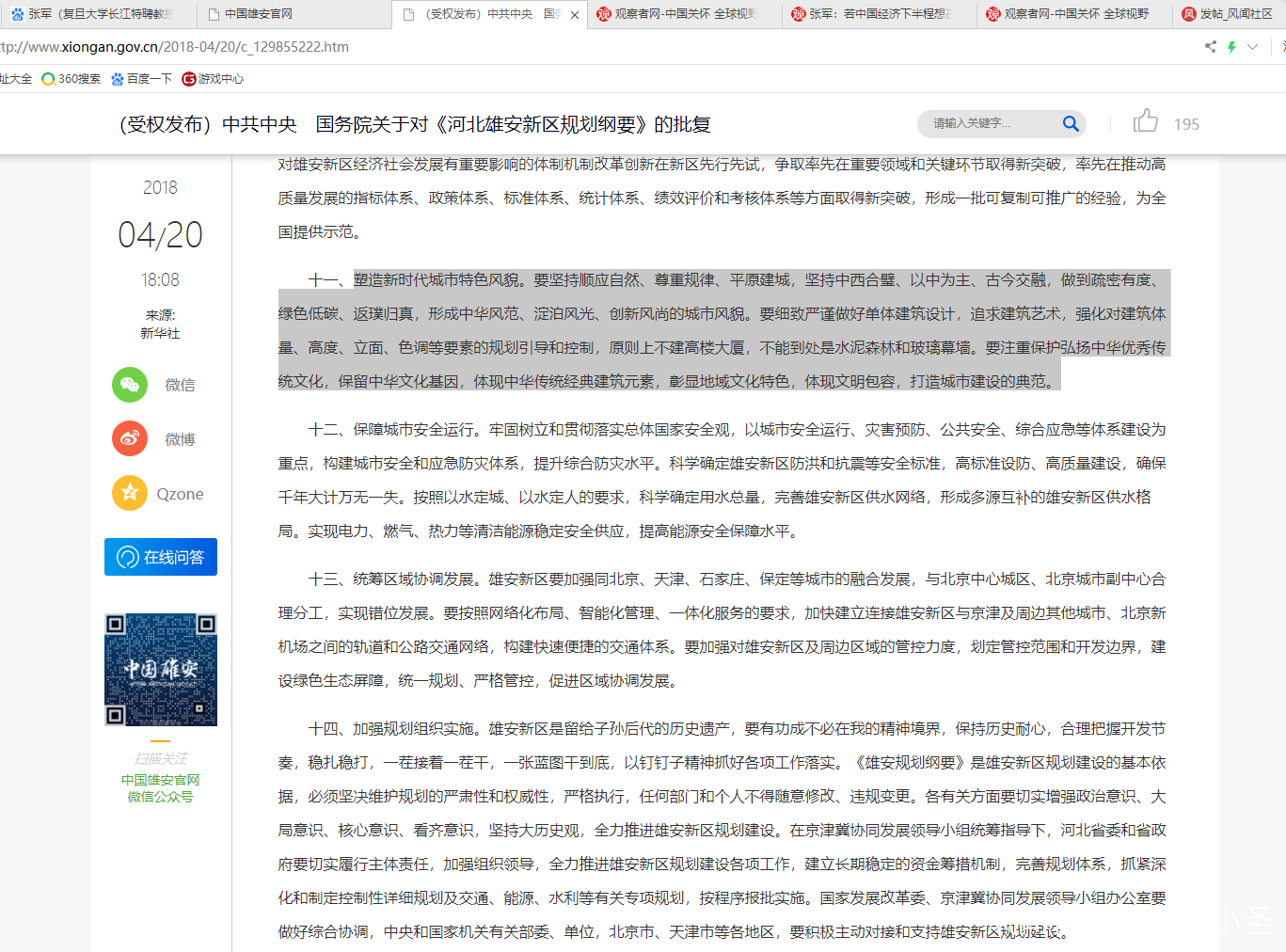Open the 360搜索 bookmark

(x=71, y=79)
